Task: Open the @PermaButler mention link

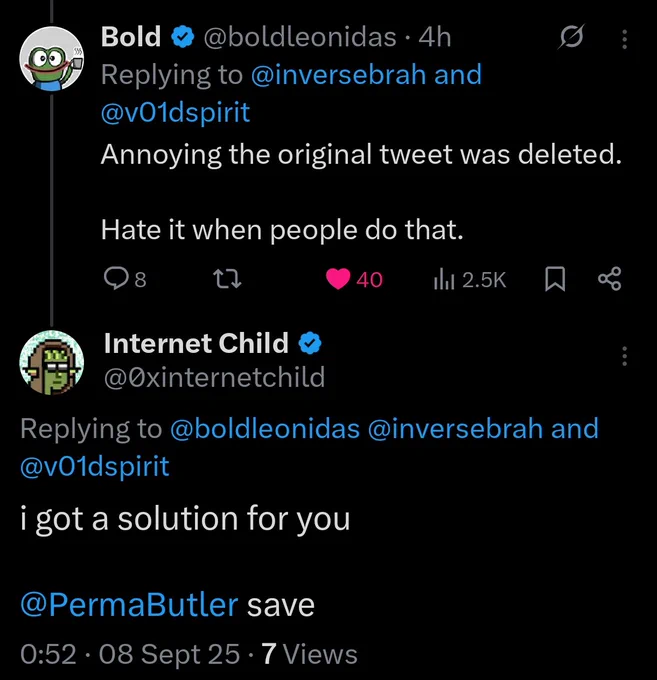Action: (x=129, y=605)
